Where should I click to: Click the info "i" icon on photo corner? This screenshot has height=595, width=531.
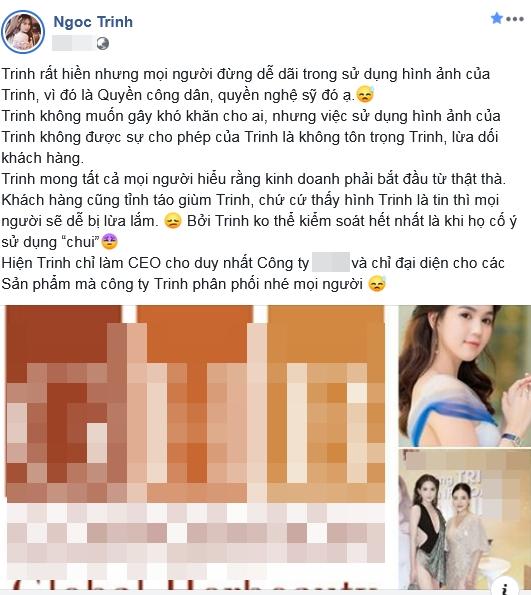click(x=505, y=589)
